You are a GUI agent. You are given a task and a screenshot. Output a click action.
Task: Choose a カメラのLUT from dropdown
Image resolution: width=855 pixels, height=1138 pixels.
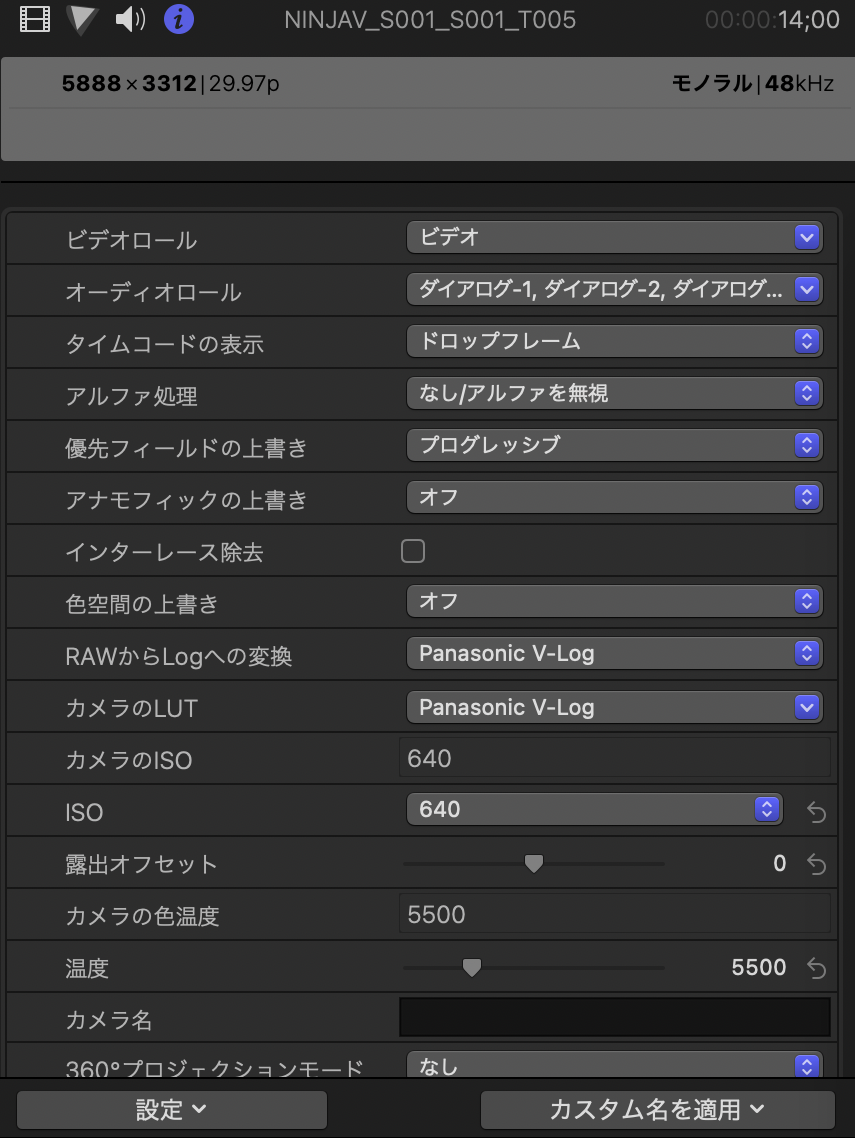614,707
